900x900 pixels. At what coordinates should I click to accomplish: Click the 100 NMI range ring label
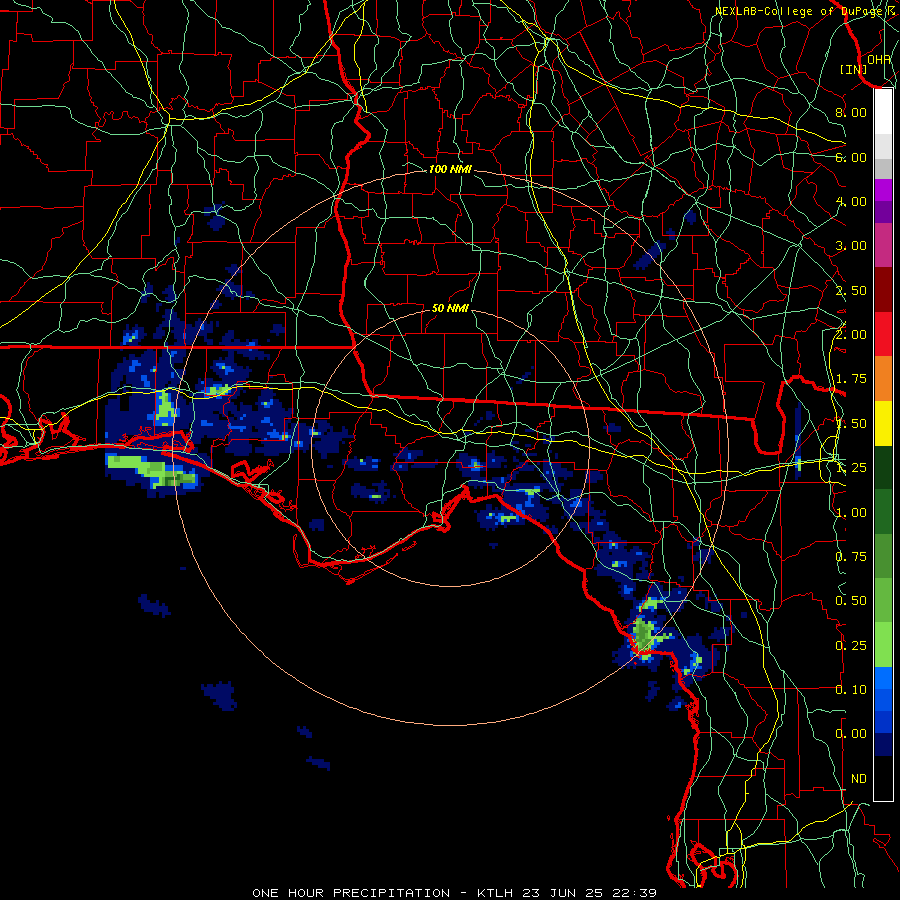pos(450,169)
